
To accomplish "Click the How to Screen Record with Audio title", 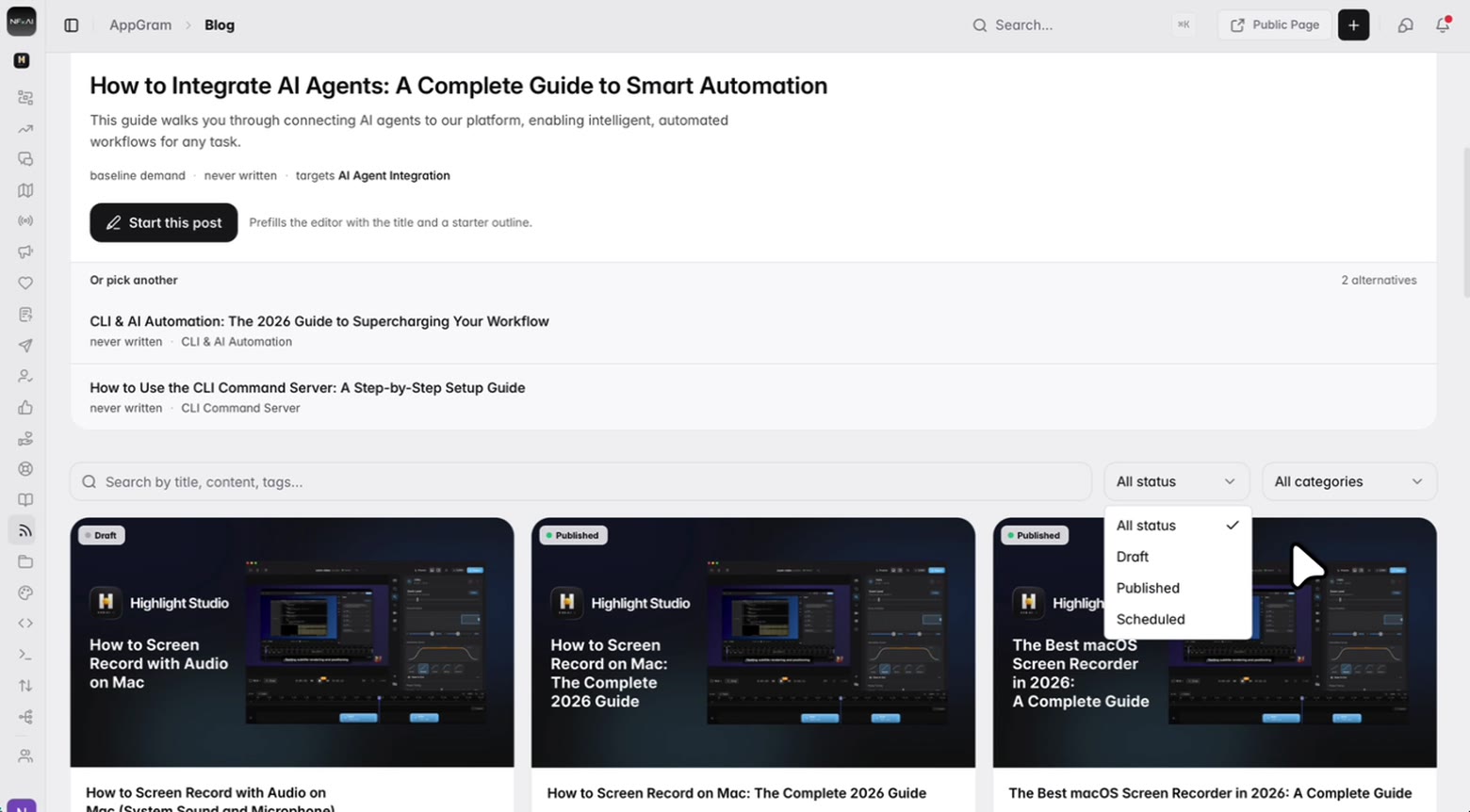I will pyautogui.click(x=210, y=800).
